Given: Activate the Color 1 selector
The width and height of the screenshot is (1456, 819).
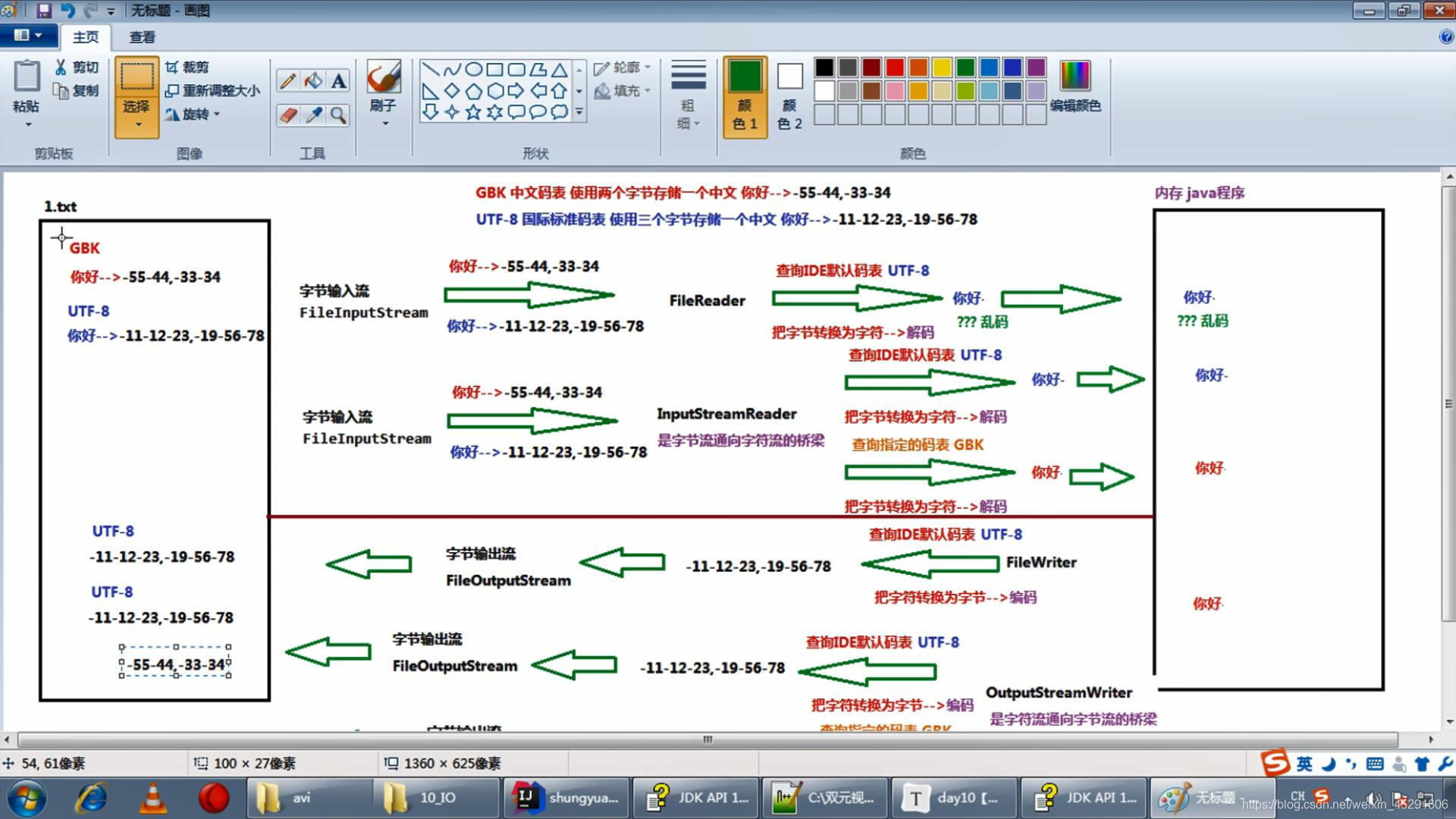Looking at the screenshot, I should 745,95.
